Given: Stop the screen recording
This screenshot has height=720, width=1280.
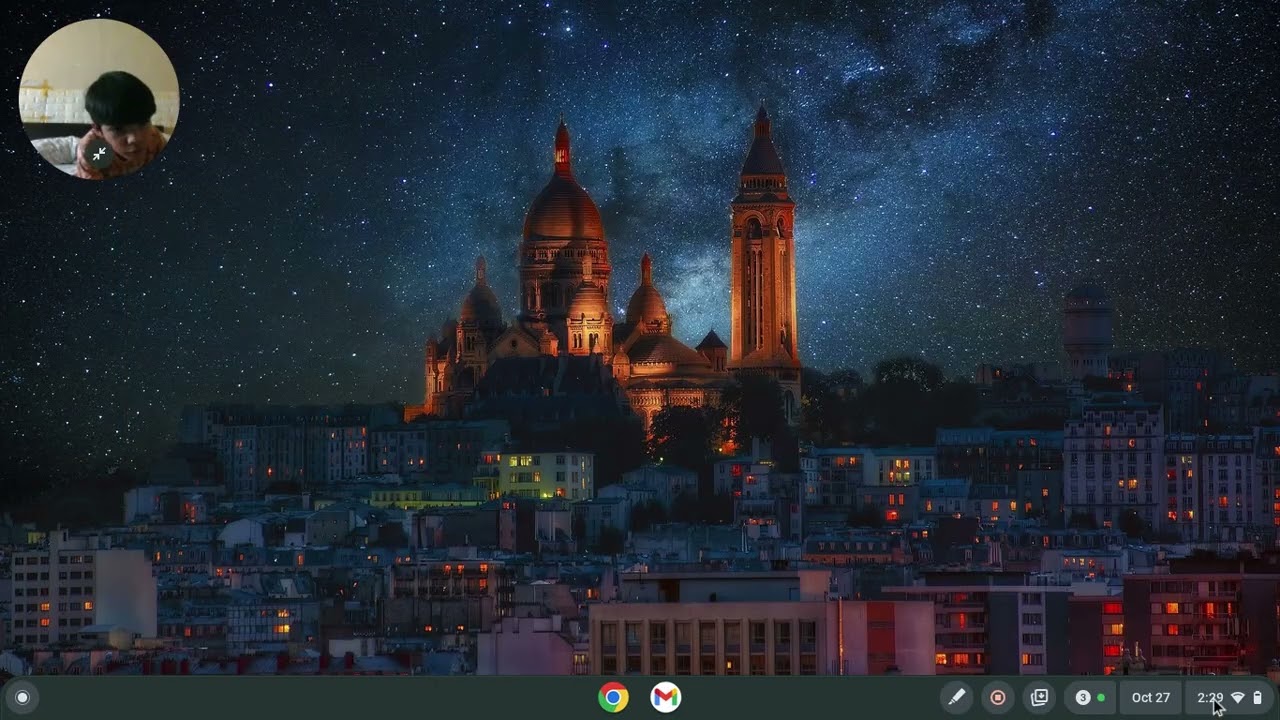Looking at the screenshot, I should [x=998, y=697].
